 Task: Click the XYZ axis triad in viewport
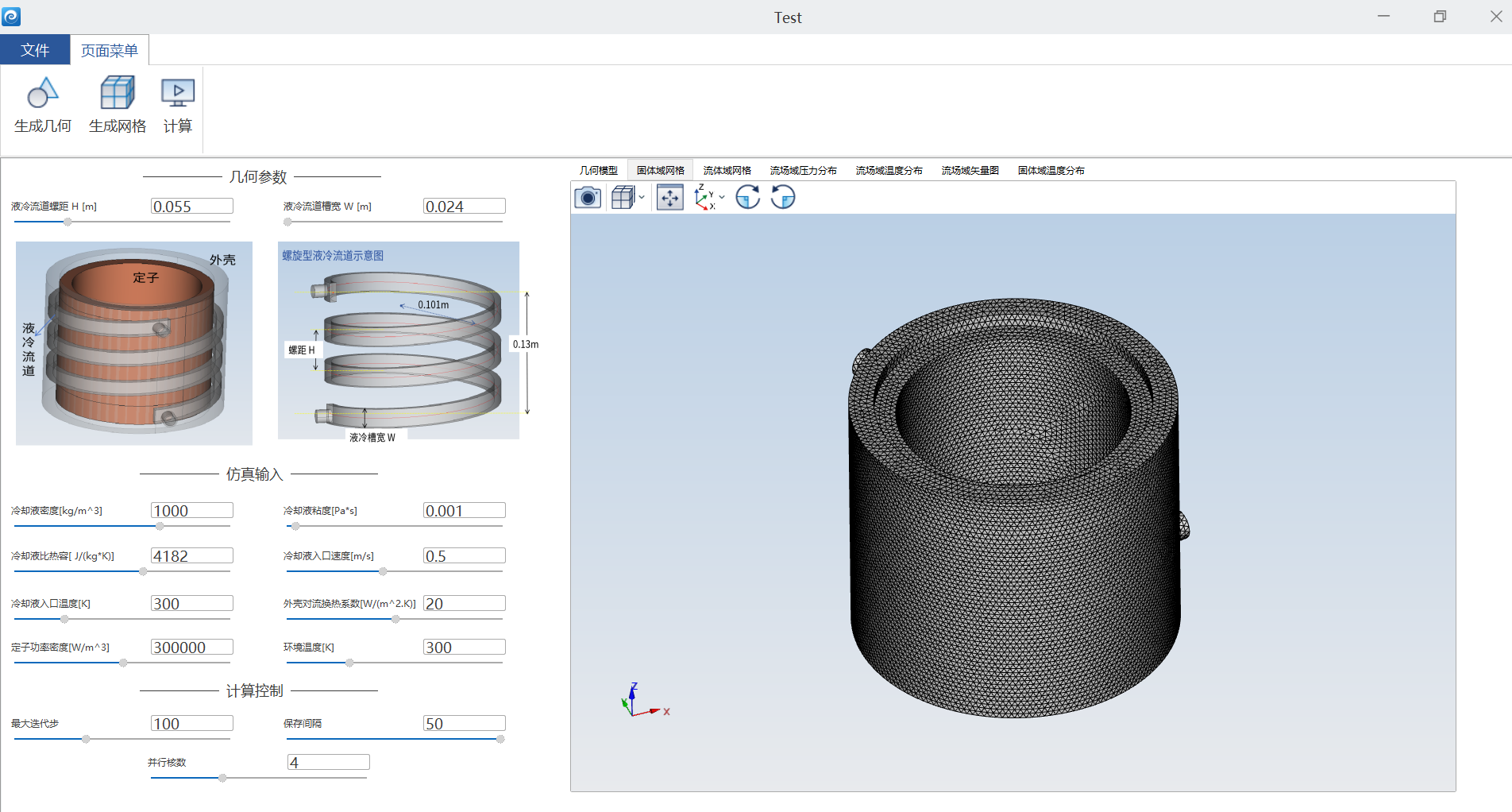[645, 701]
